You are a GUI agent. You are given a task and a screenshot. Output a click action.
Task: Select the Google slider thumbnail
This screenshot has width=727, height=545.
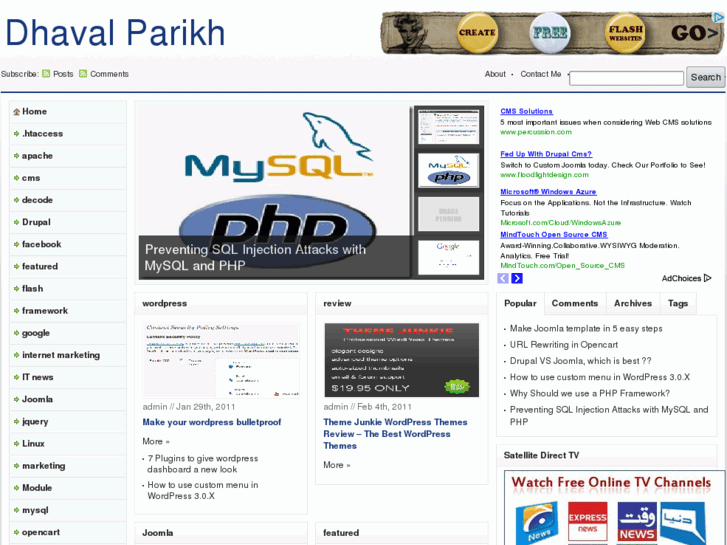[448, 257]
